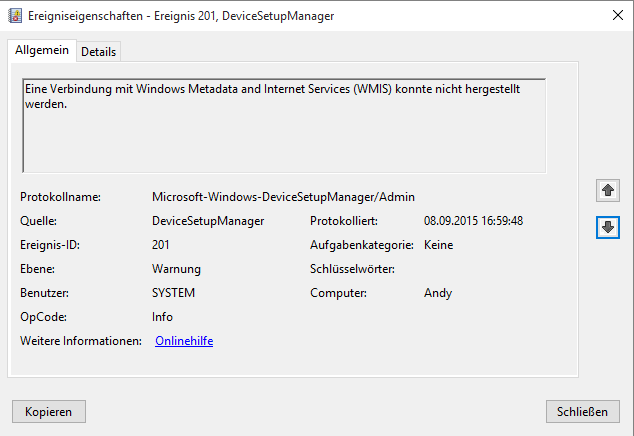634x436 pixels.
Task: Click the Protokollname value Microsoft-Windows-DeviceSetupManager/Admin
Action: pos(283,197)
